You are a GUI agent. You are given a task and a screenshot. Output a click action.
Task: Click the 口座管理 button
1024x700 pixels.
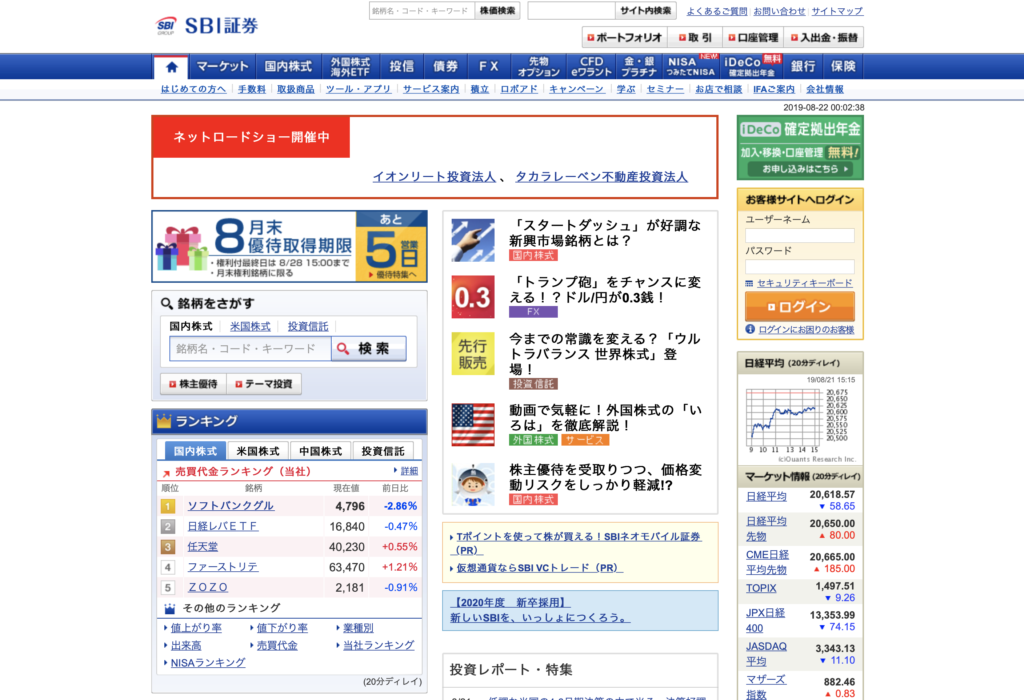[x=753, y=38]
